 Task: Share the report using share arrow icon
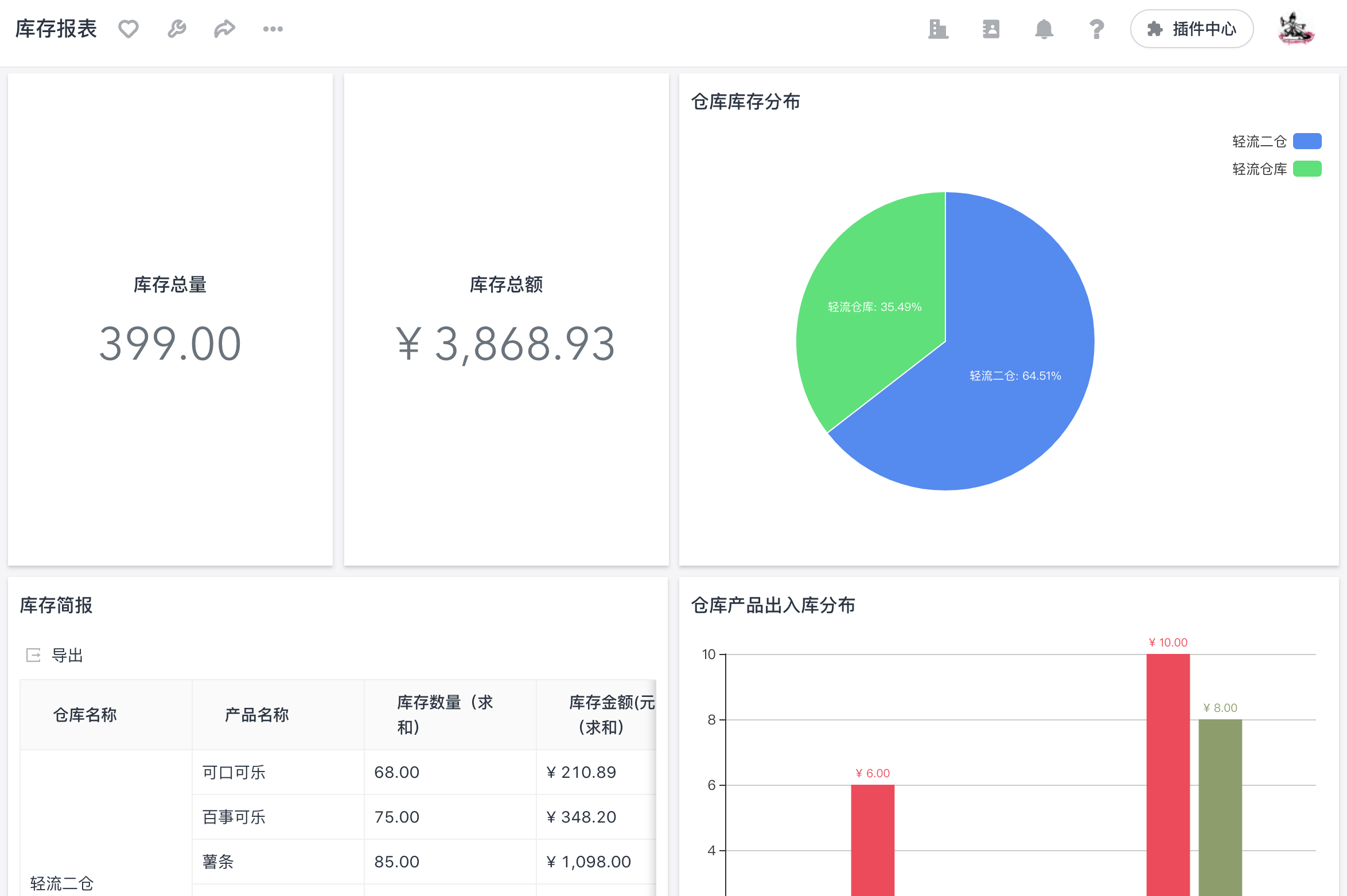point(225,28)
